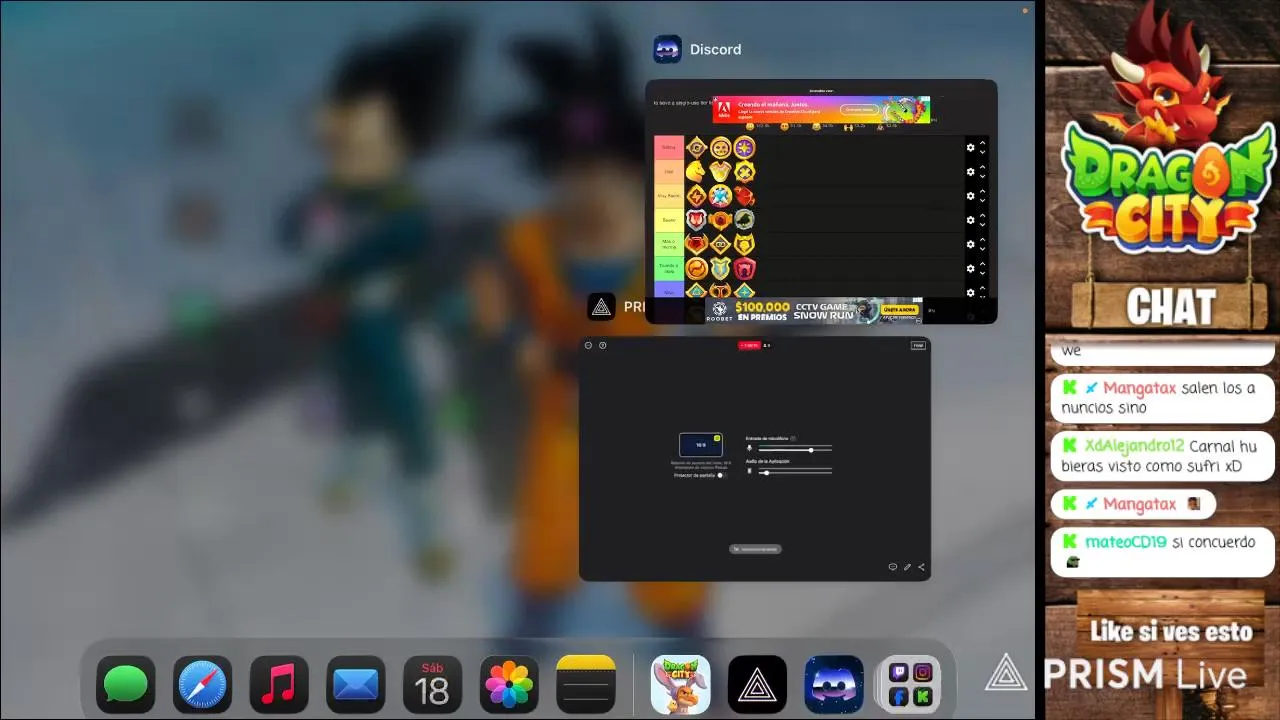Open the chat icon in PRISM window
This screenshot has height=720, width=1280.
[893, 567]
